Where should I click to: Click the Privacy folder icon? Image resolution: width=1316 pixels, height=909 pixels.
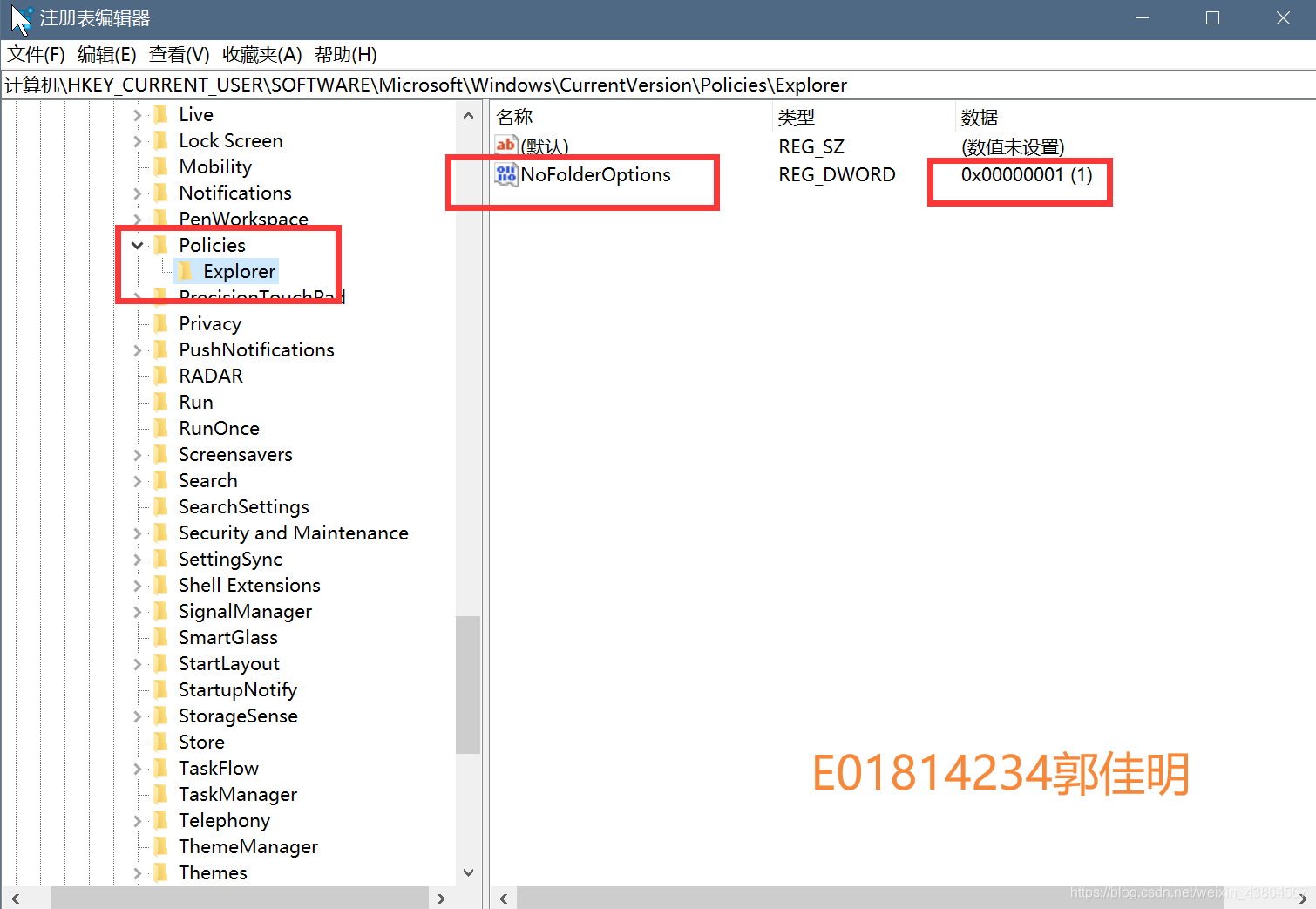point(160,323)
